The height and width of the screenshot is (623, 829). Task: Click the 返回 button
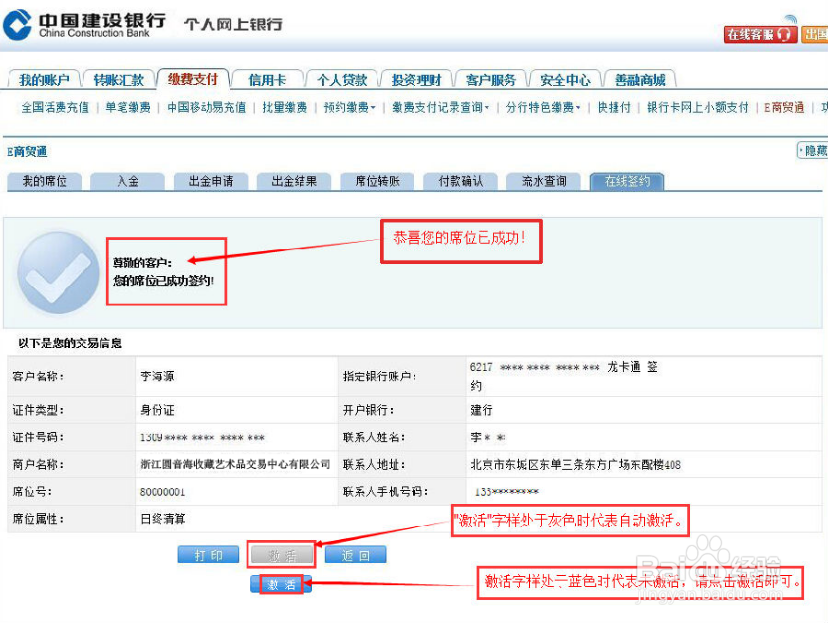click(355, 554)
